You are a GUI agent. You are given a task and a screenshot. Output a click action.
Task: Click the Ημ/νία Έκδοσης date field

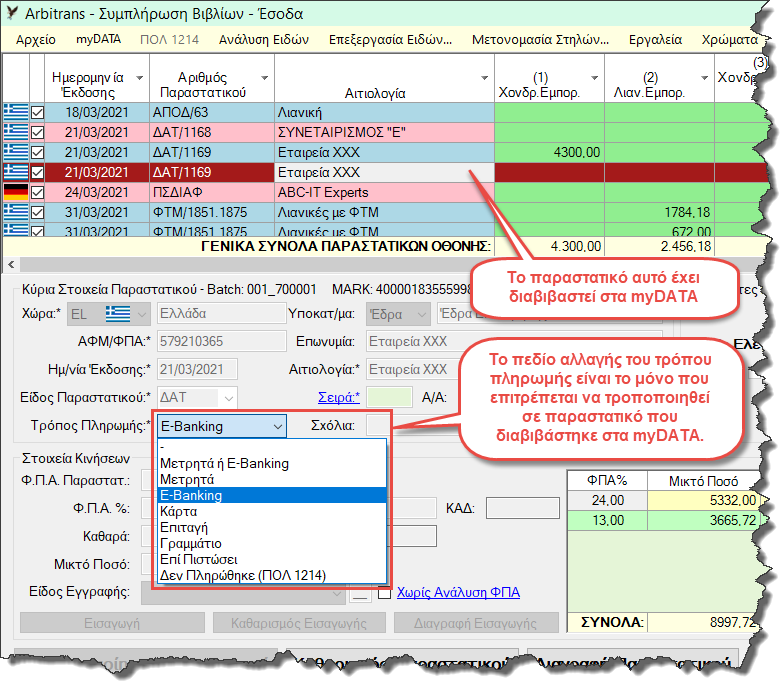click(197, 369)
